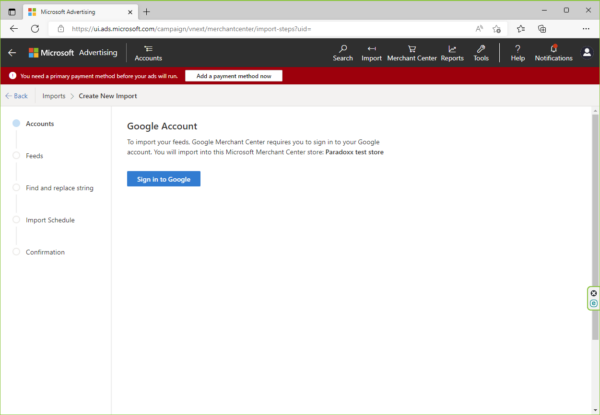The image size is (600, 415).
Task: Open the Reports section
Action: pos(452,52)
